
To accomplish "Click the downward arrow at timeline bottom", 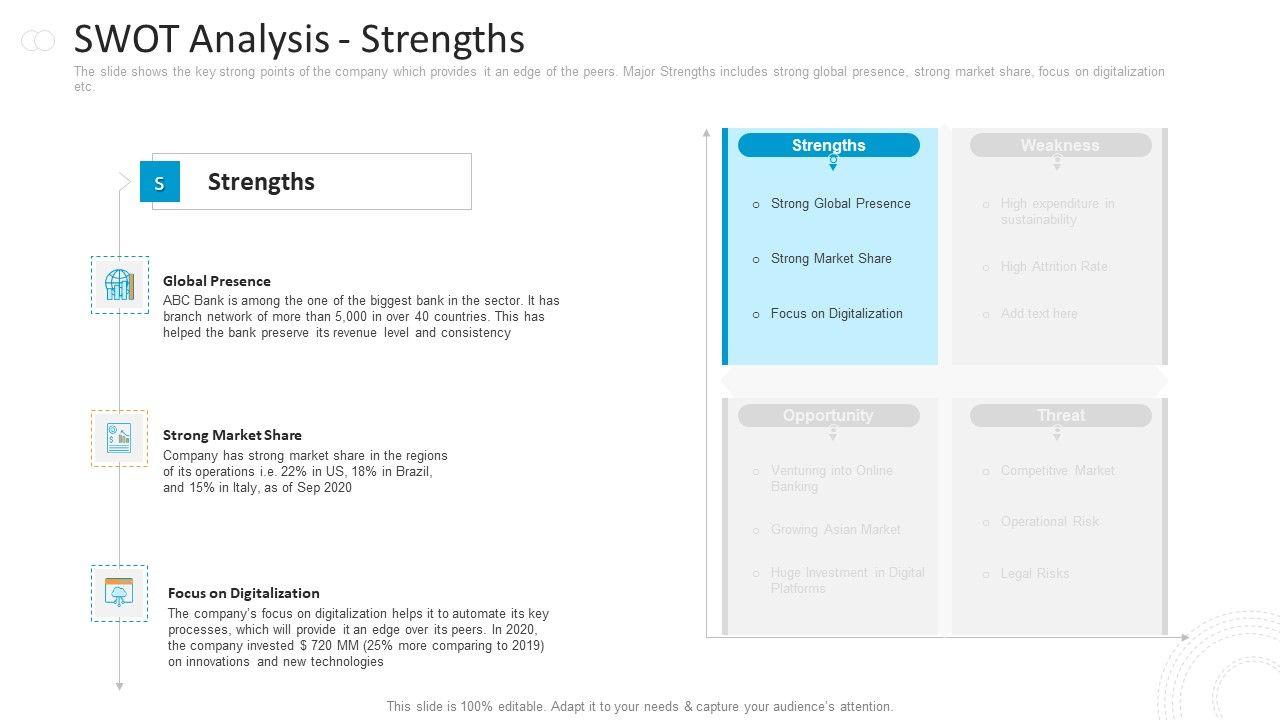I will point(119,686).
